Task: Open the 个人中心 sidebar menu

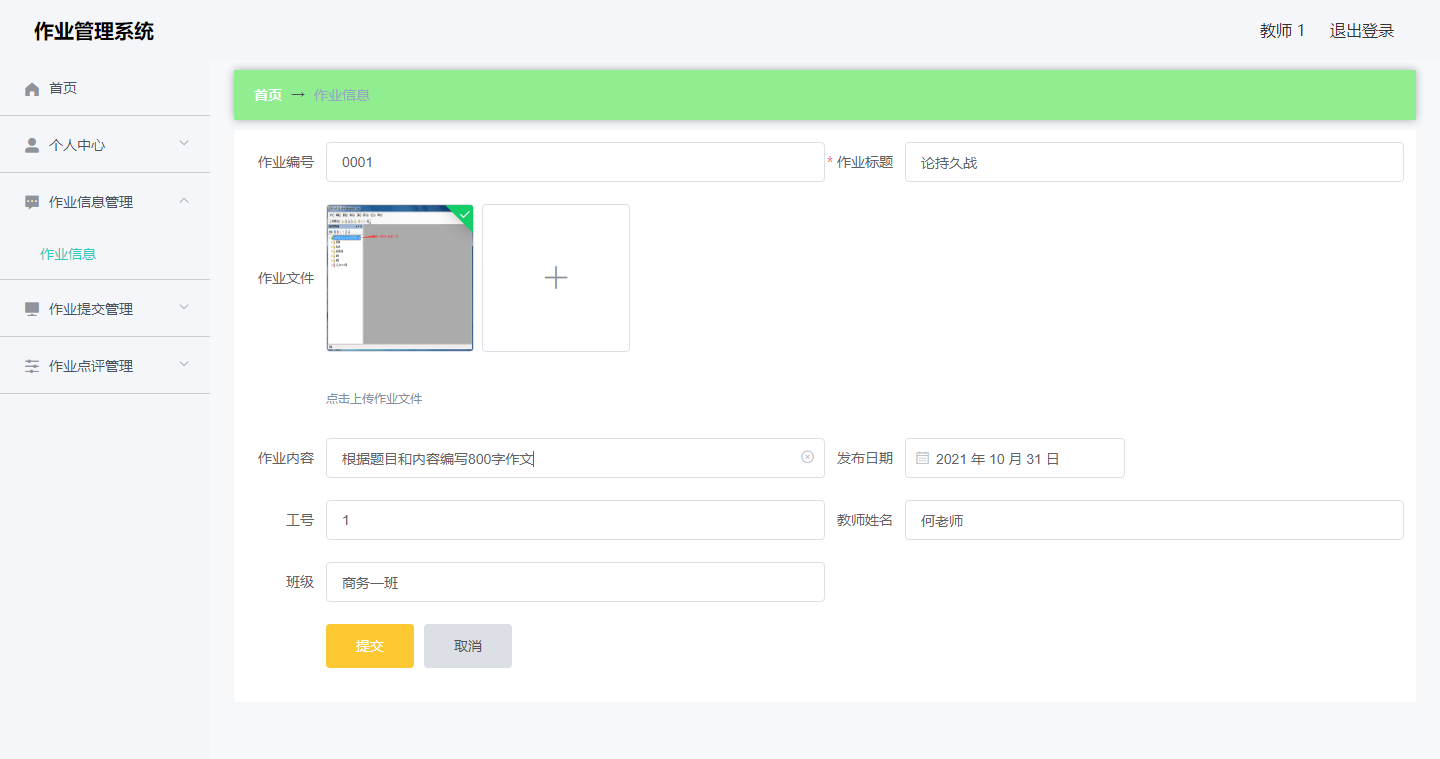Action: pyautogui.click(x=105, y=145)
